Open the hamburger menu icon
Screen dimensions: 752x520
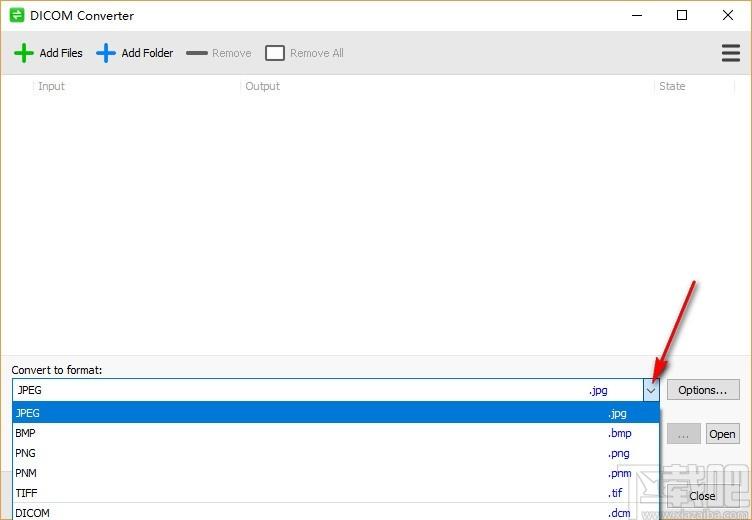(731, 53)
